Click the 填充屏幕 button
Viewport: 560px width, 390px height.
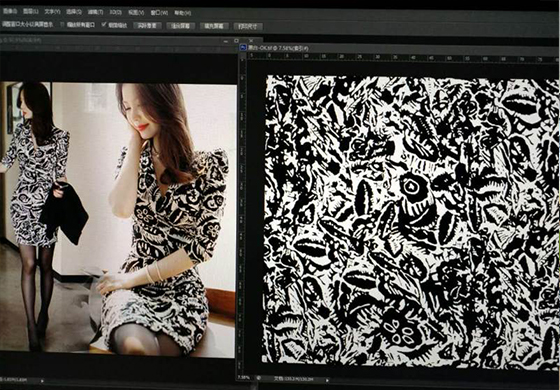214,26
